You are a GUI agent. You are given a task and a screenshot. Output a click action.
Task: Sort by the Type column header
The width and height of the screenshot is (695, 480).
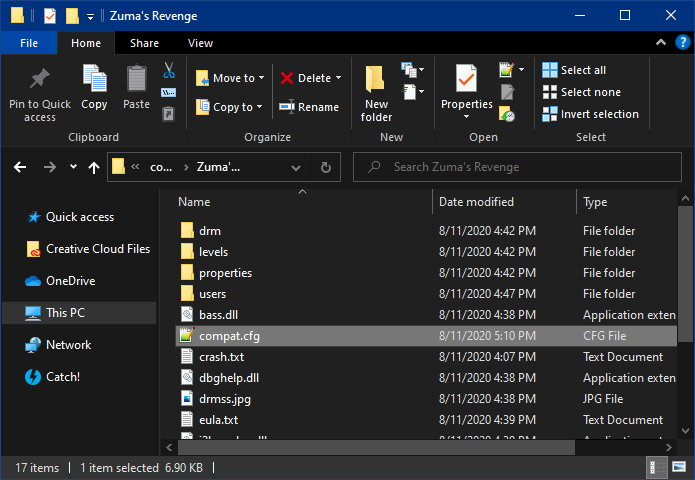[x=627, y=202]
